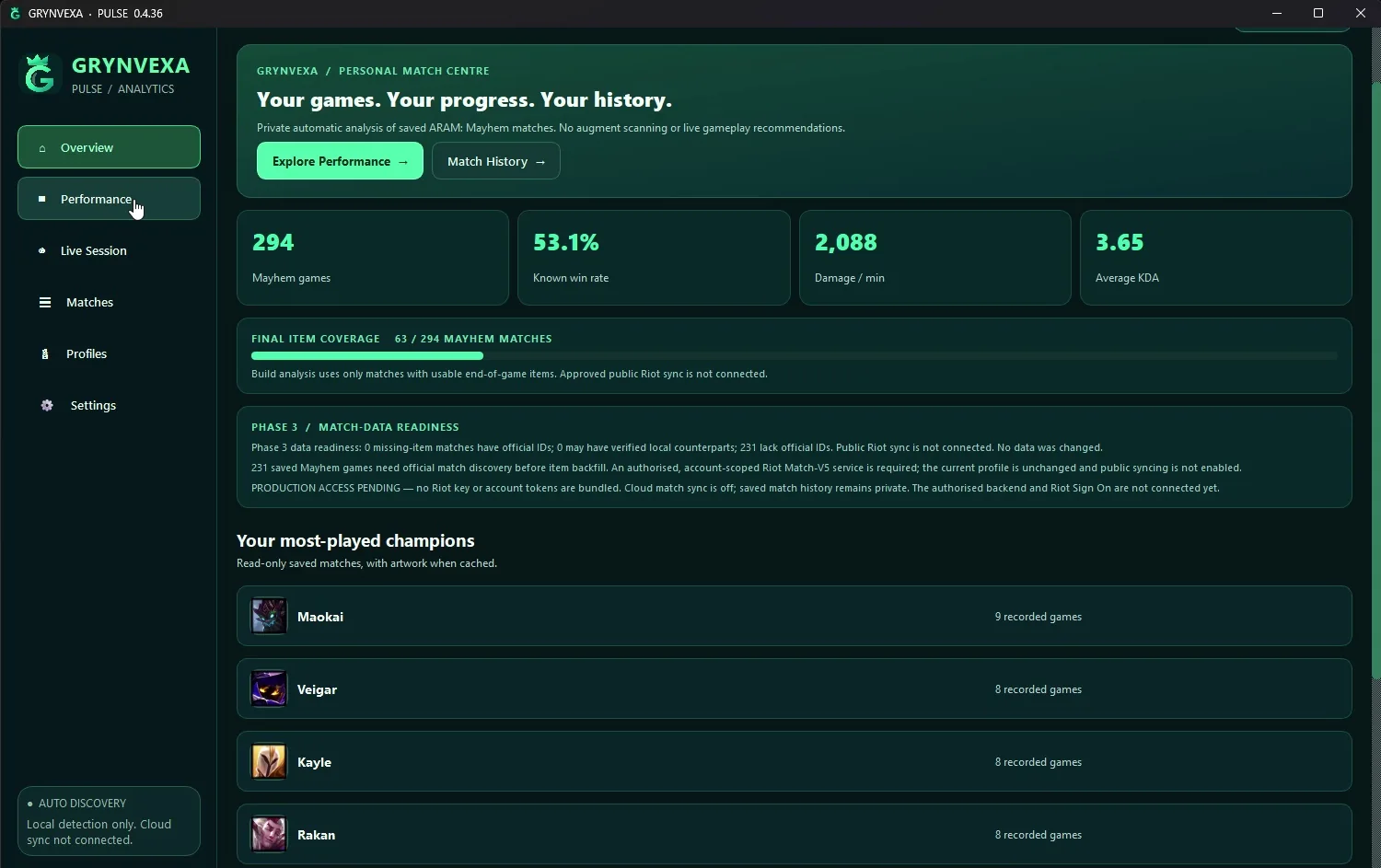The height and width of the screenshot is (868, 1381).
Task: Click the Explore Performance button
Action: click(340, 161)
